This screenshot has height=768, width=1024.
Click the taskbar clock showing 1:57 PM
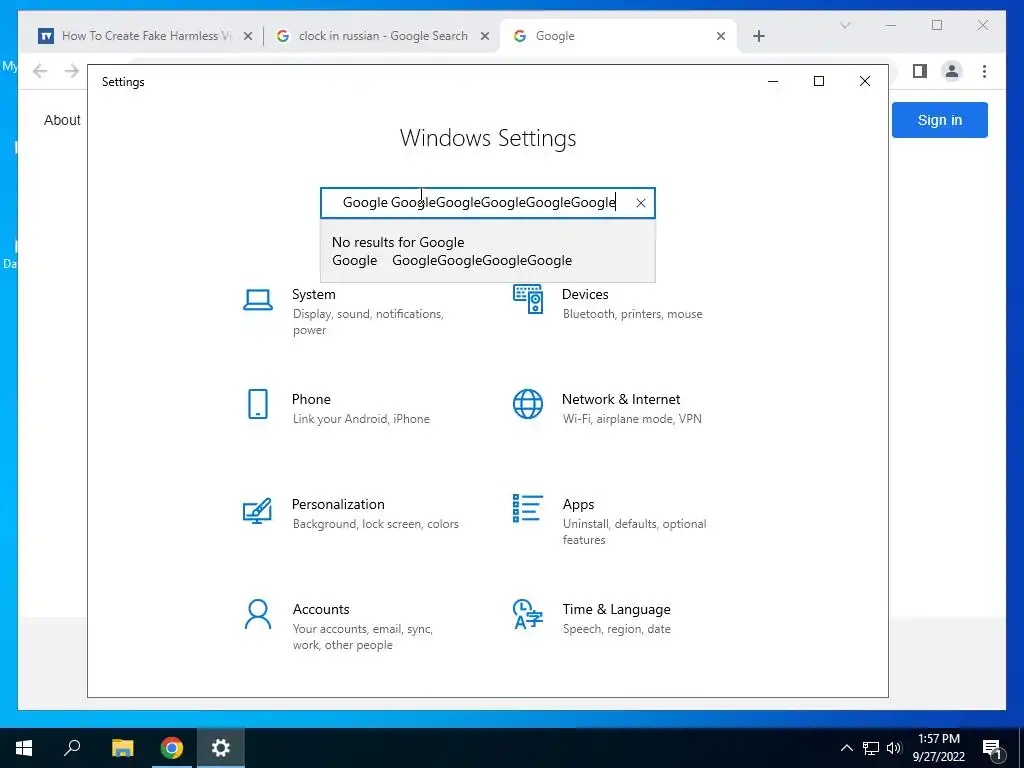click(x=938, y=748)
